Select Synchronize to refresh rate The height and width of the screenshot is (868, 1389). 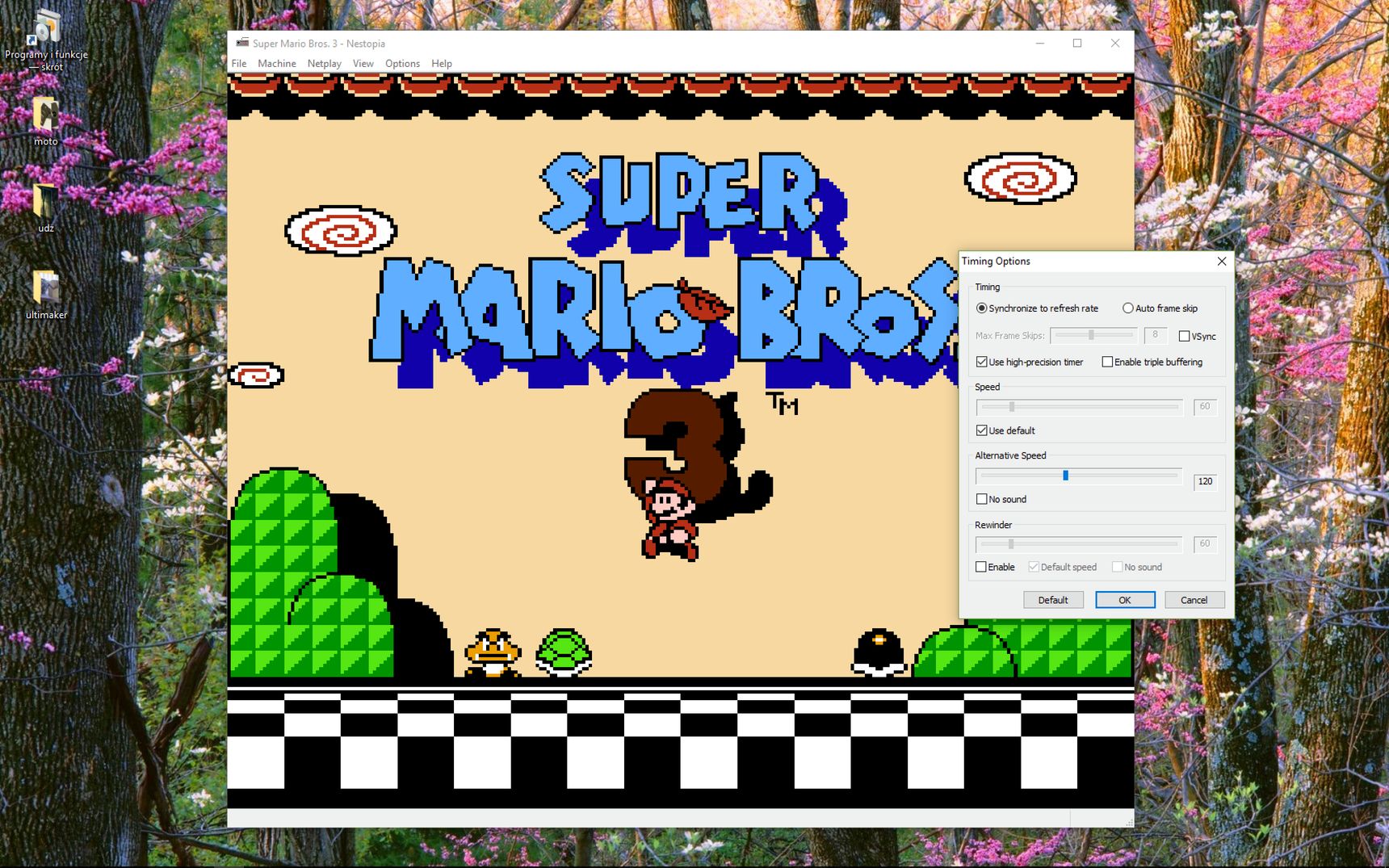[x=1037, y=308]
